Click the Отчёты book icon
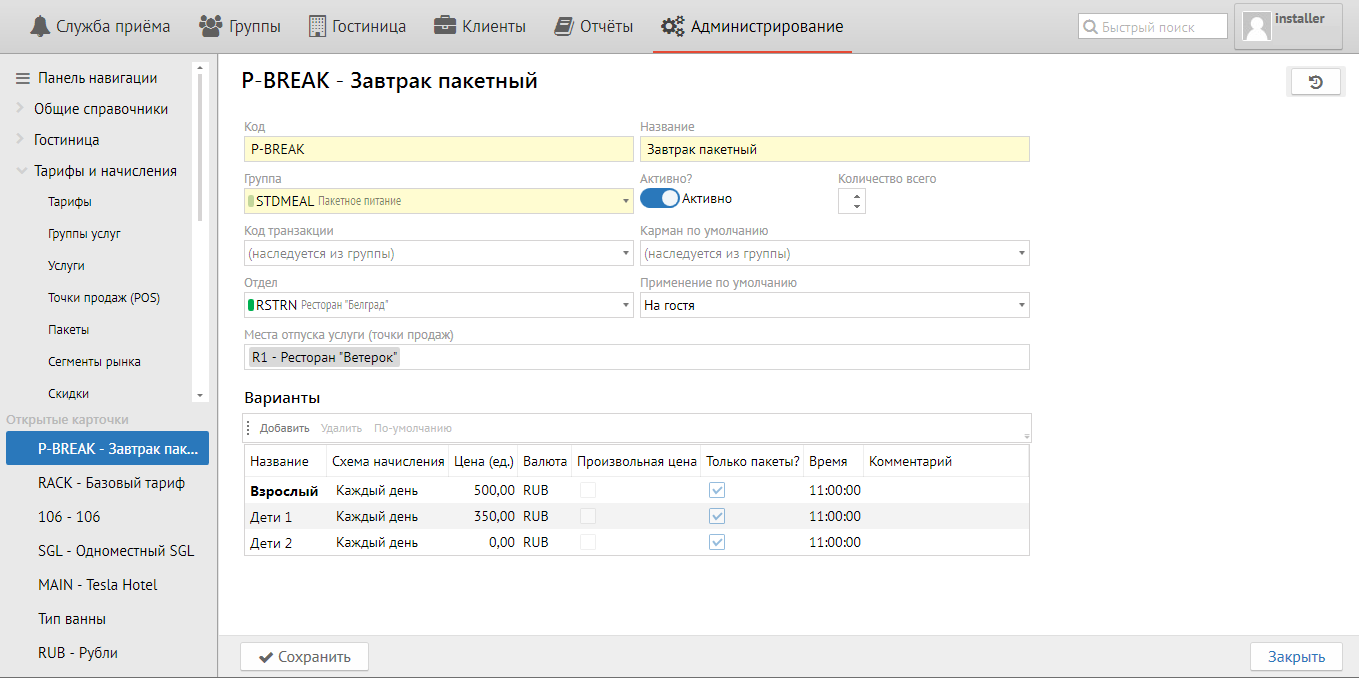 coord(564,26)
